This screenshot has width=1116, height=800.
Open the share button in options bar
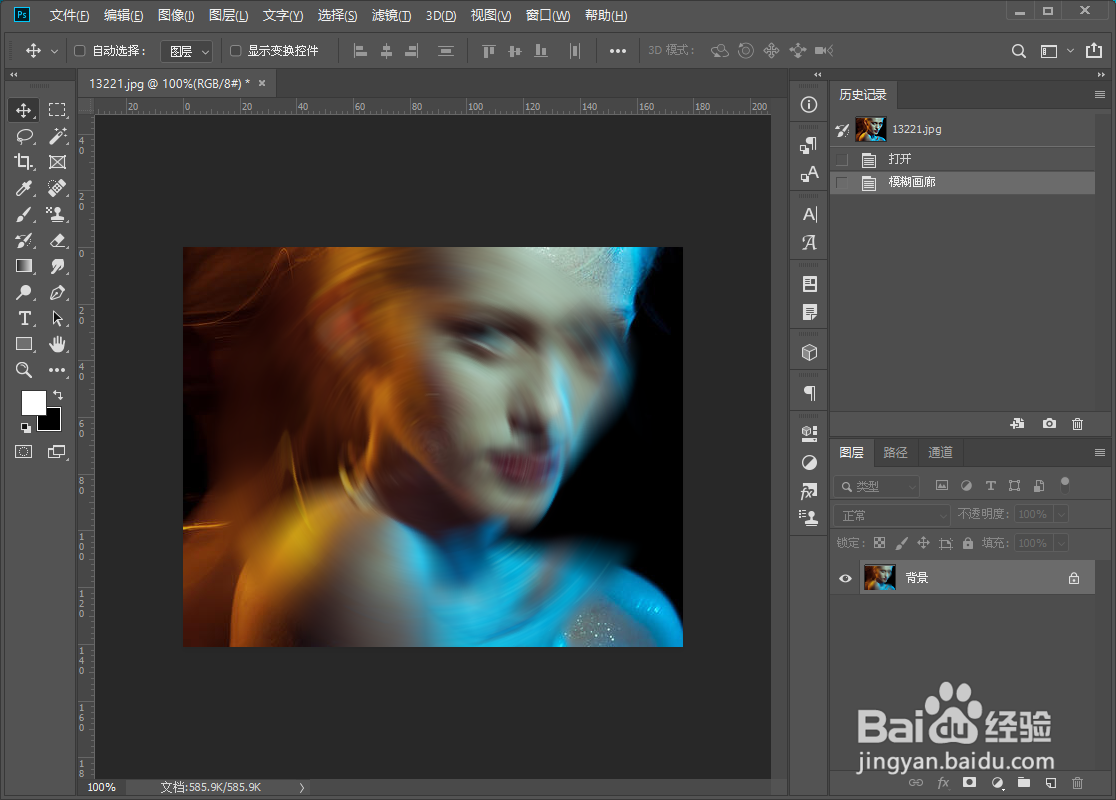click(1093, 50)
